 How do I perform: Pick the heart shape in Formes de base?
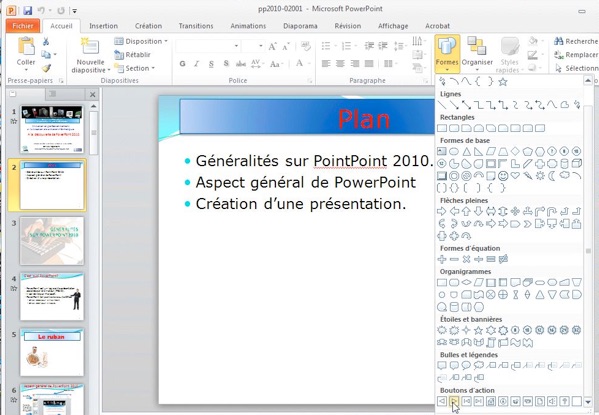515,176
